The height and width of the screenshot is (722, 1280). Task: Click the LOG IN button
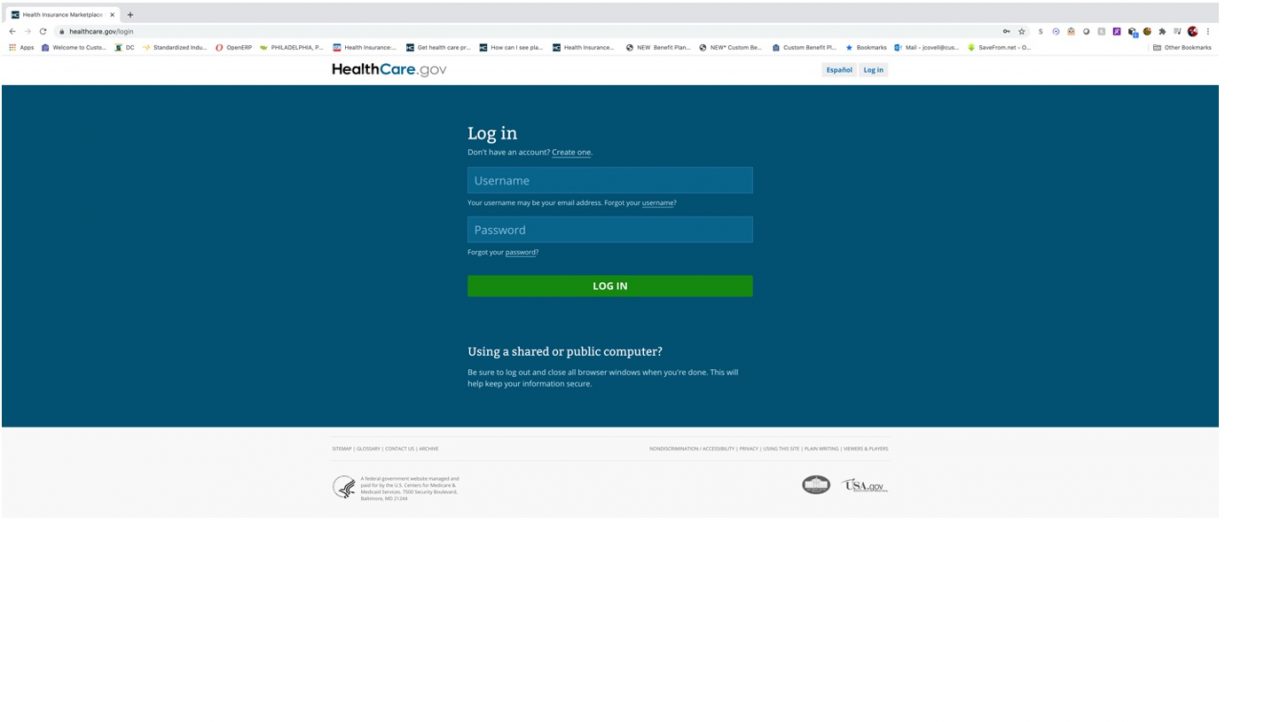click(x=609, y=285)
